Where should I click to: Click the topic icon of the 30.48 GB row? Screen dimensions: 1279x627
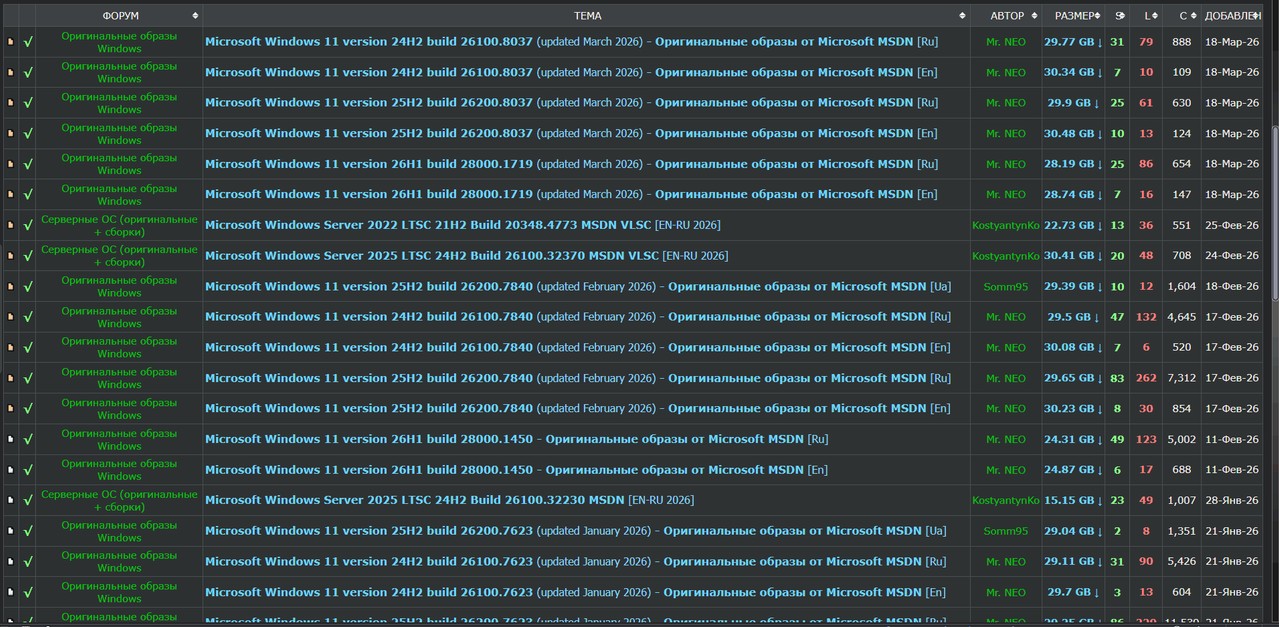(x=11, y=134)
